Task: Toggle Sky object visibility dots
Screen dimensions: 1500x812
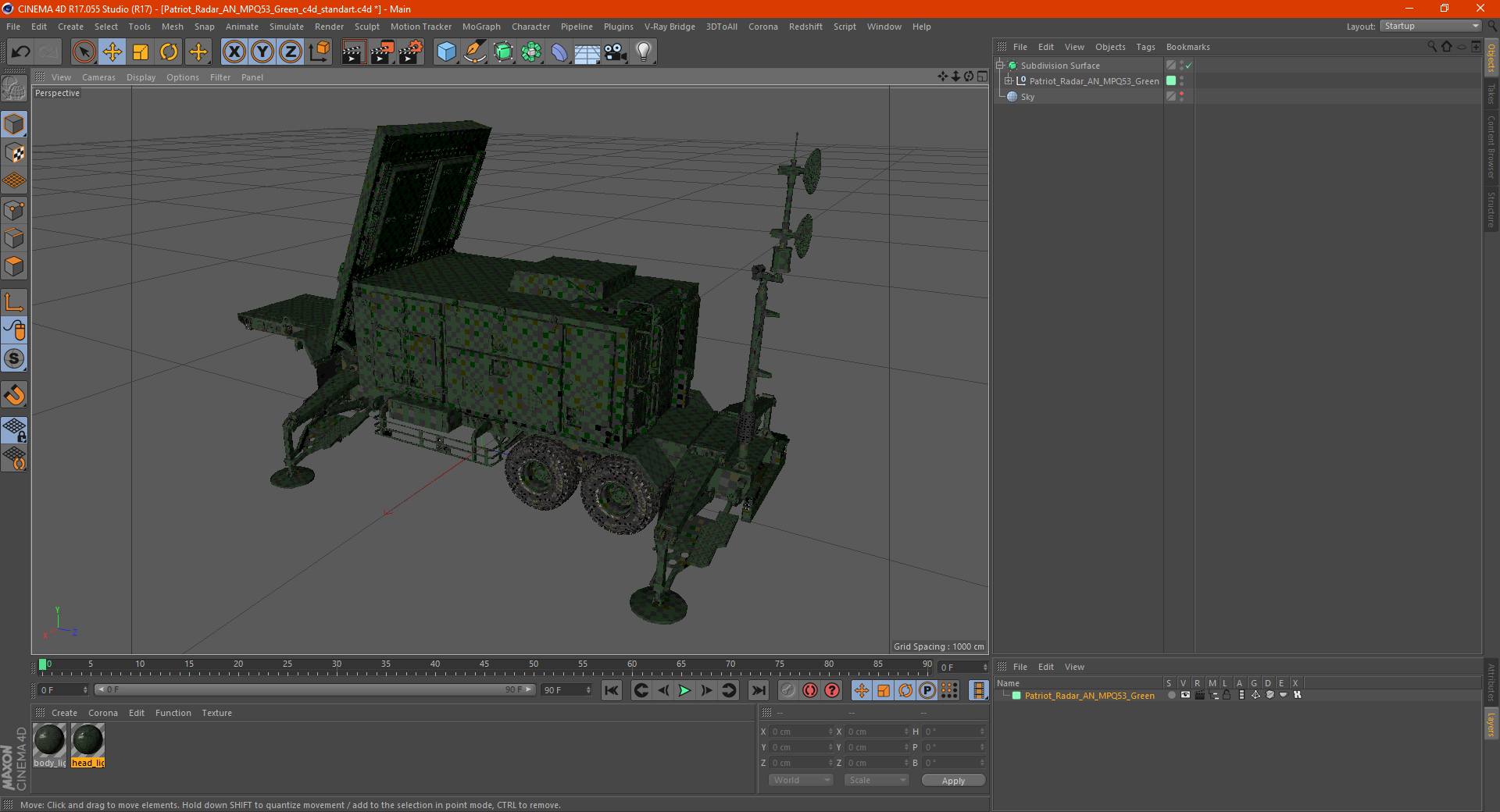Action: (1181, 96)
